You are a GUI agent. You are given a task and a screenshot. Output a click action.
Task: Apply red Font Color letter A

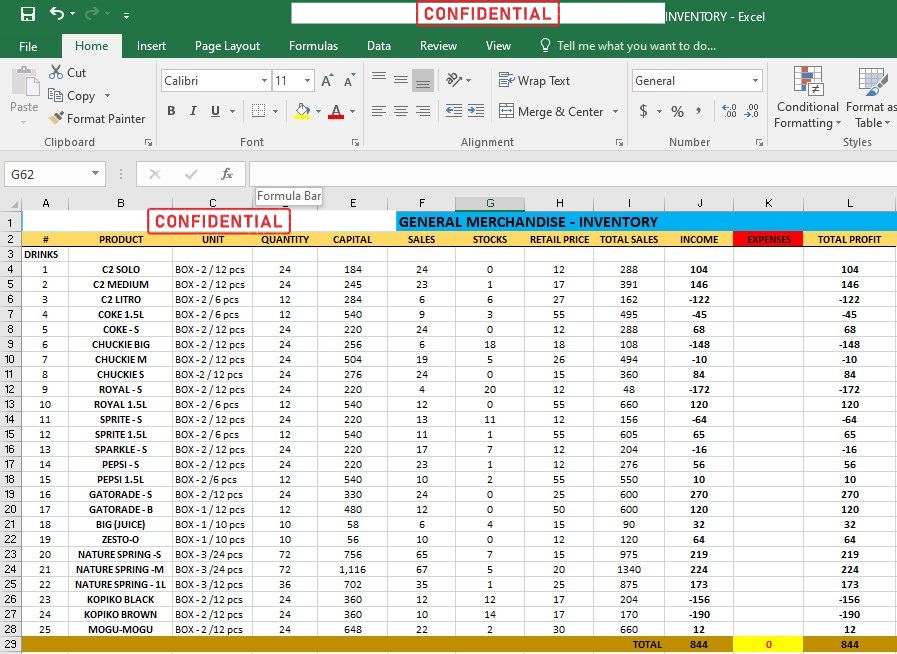[336, 111]
